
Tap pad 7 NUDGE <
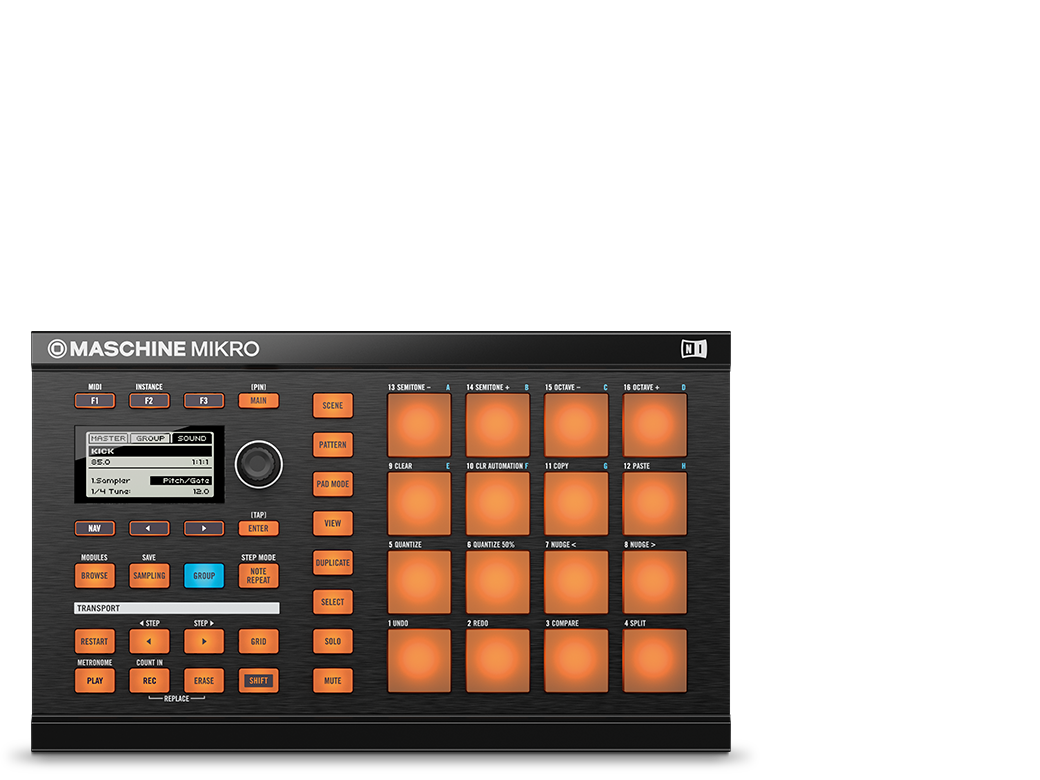click(x=576, y=582)
